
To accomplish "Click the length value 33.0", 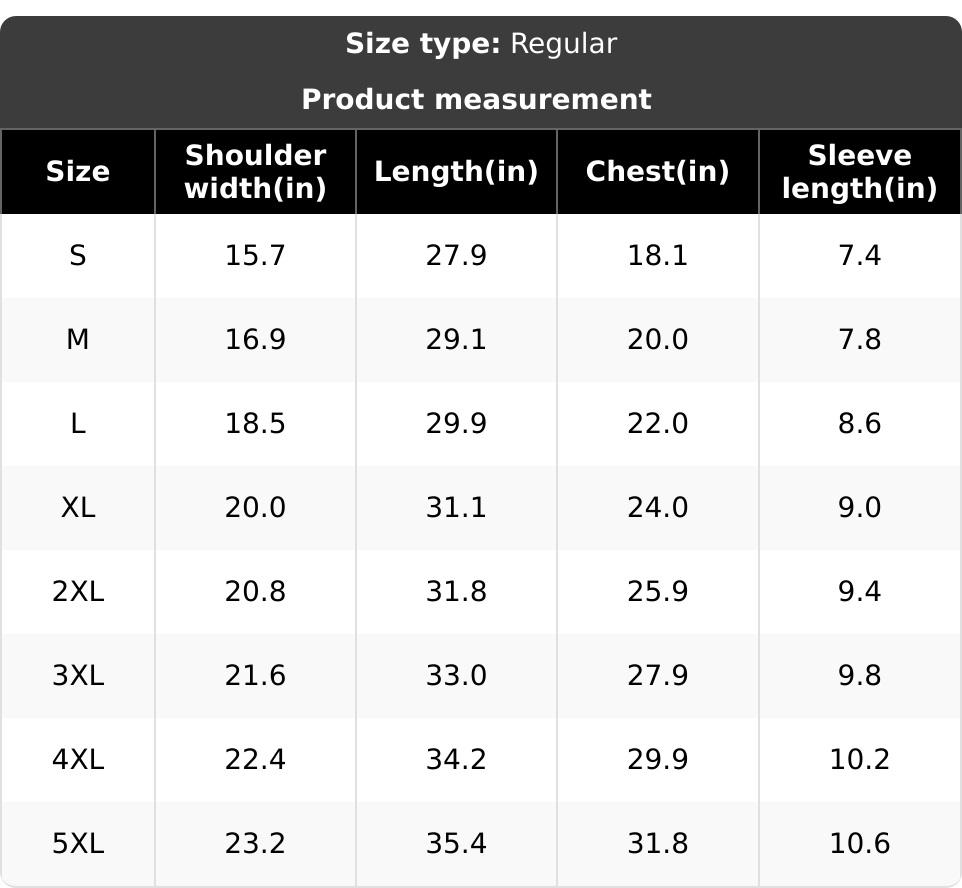I will 456,676.
